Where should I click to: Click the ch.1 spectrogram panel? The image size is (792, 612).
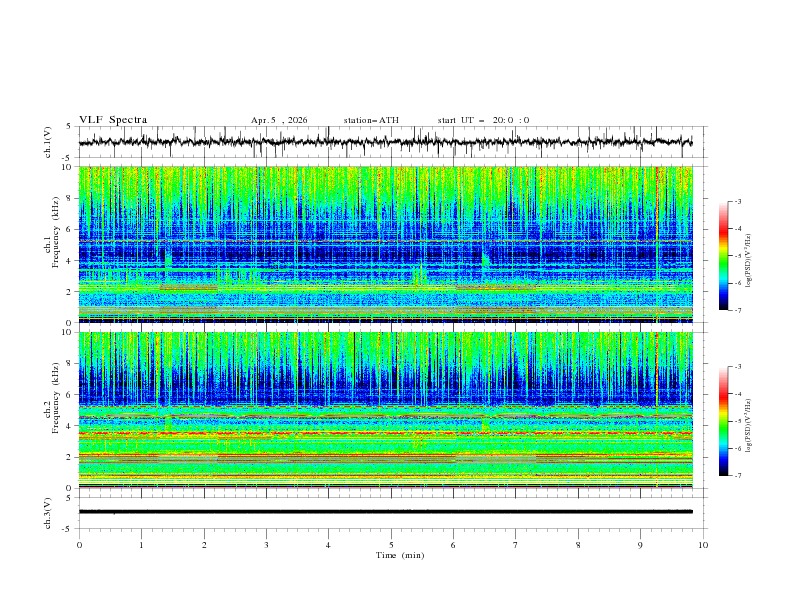tap(385, 244)
